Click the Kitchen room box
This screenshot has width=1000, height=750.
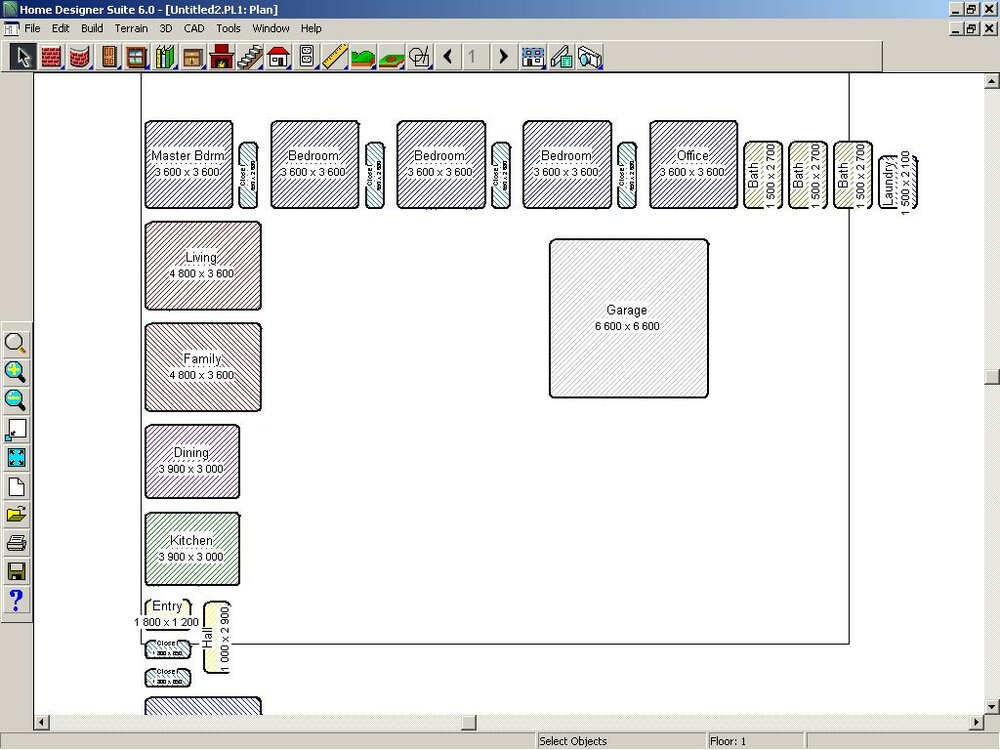tap(192, 548)
